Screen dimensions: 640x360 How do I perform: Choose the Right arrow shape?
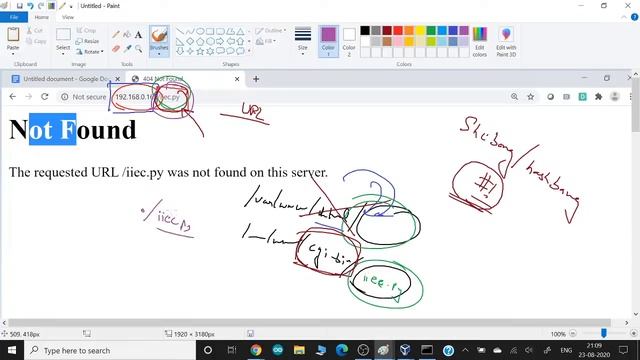point(220,41)
